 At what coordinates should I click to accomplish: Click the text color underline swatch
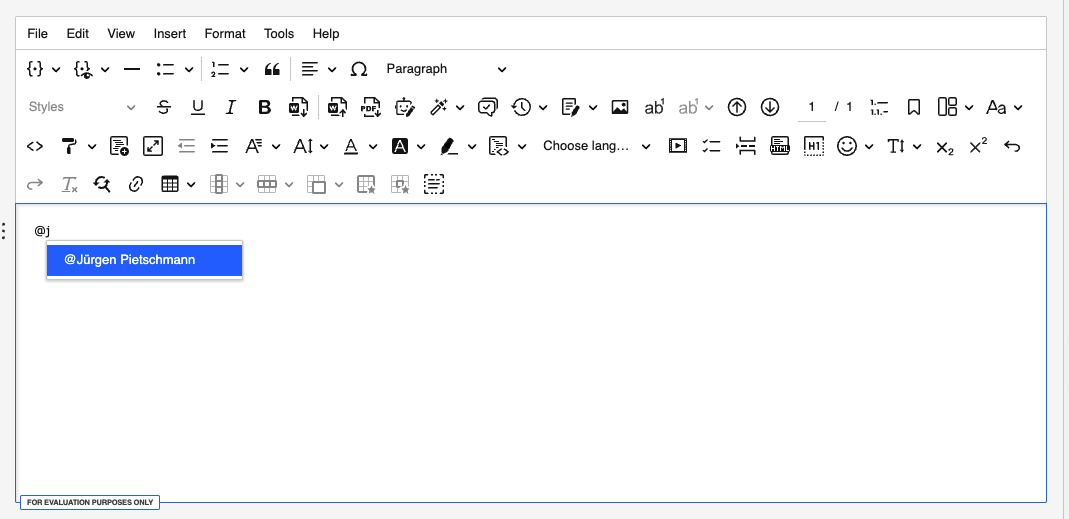(351, 146)
